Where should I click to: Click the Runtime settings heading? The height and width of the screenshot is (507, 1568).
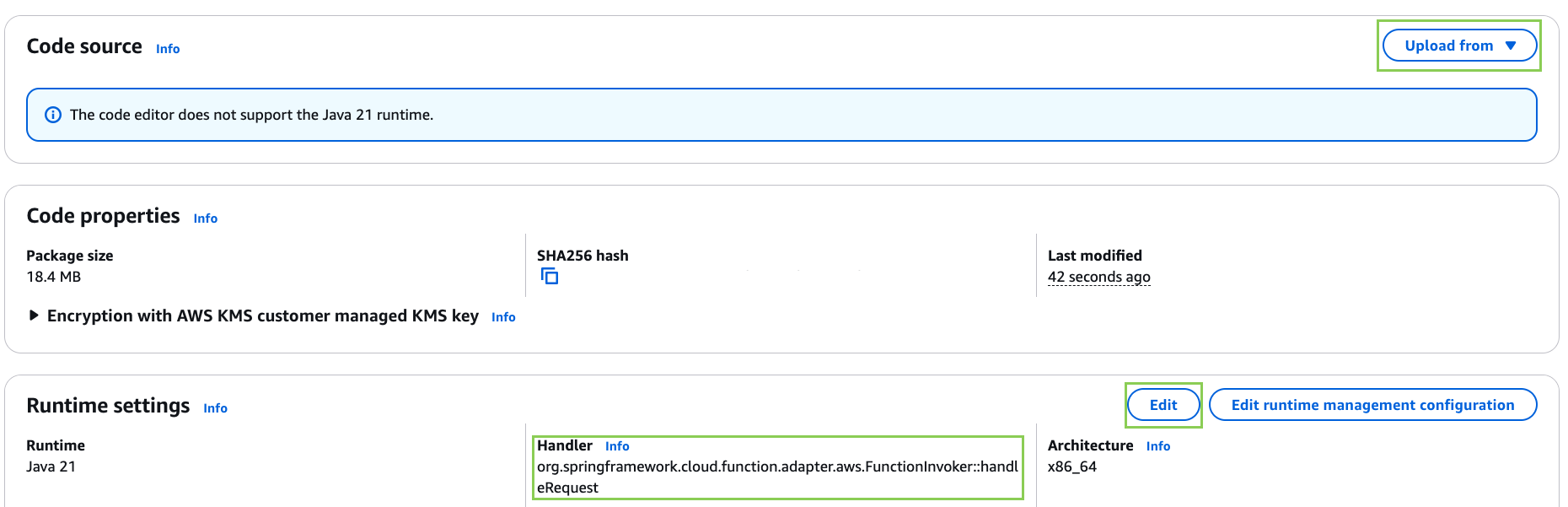pyautogui.click(x=108, y=406)
